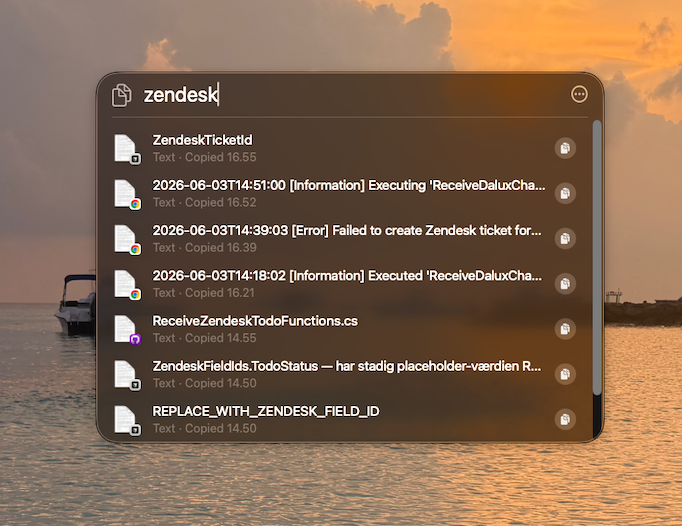Image resolution: width=682 pixels, height=526 pixels.
Task: Click 'Text · Copied 16.55' subtitle
Action: pos(204,157)
